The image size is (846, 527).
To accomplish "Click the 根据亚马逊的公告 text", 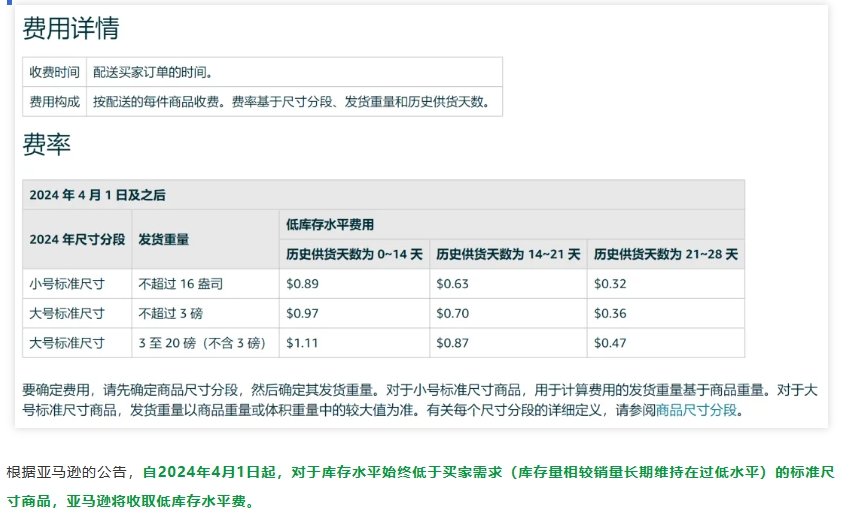I will click(67, 473).
